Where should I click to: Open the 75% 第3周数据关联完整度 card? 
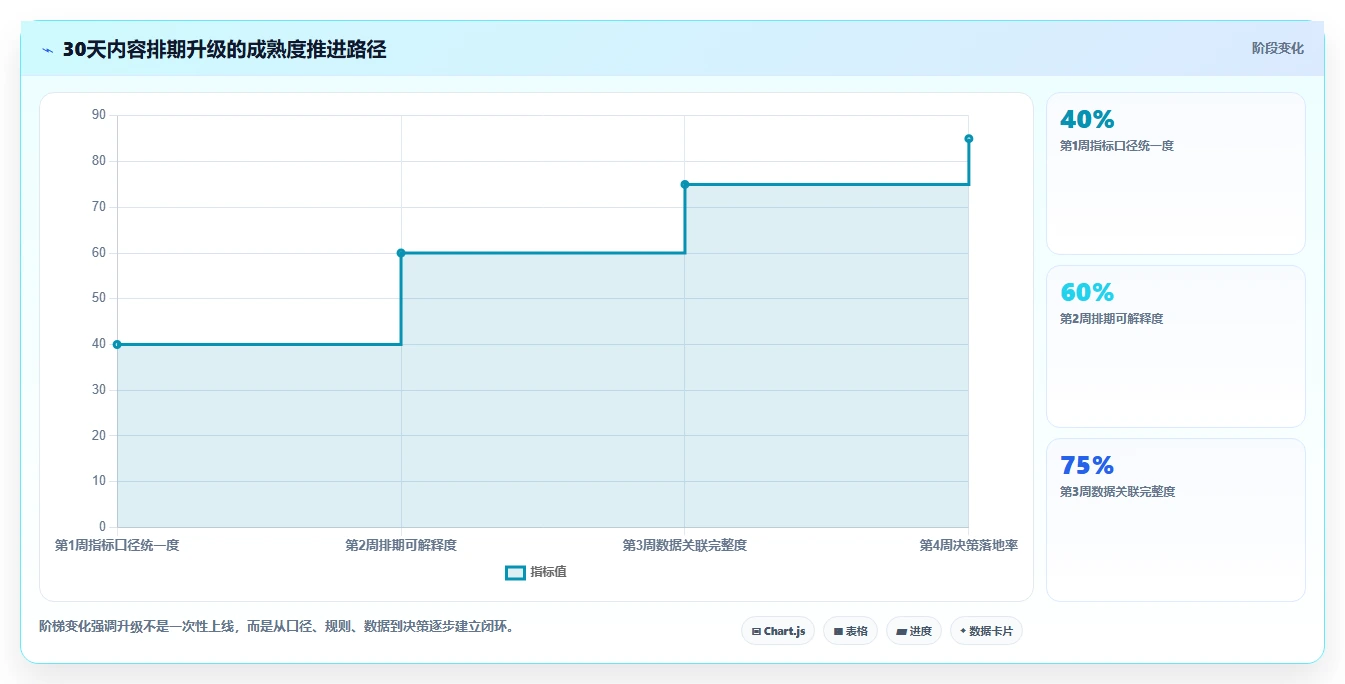tap(1175, 519)
